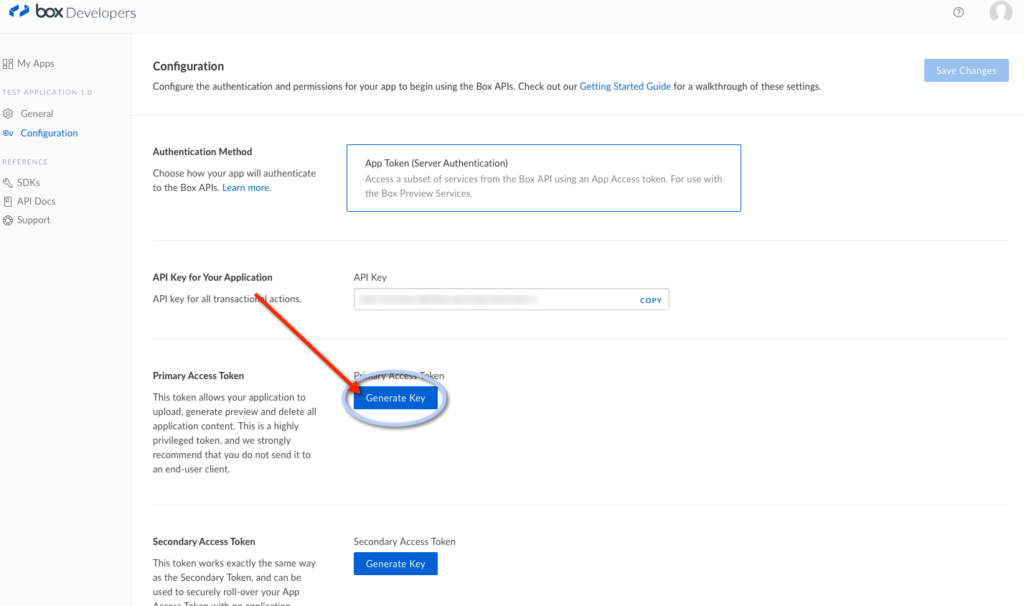Select the App Token authentication method box
Screen dimensions: 1024x606
click(543, 178)
